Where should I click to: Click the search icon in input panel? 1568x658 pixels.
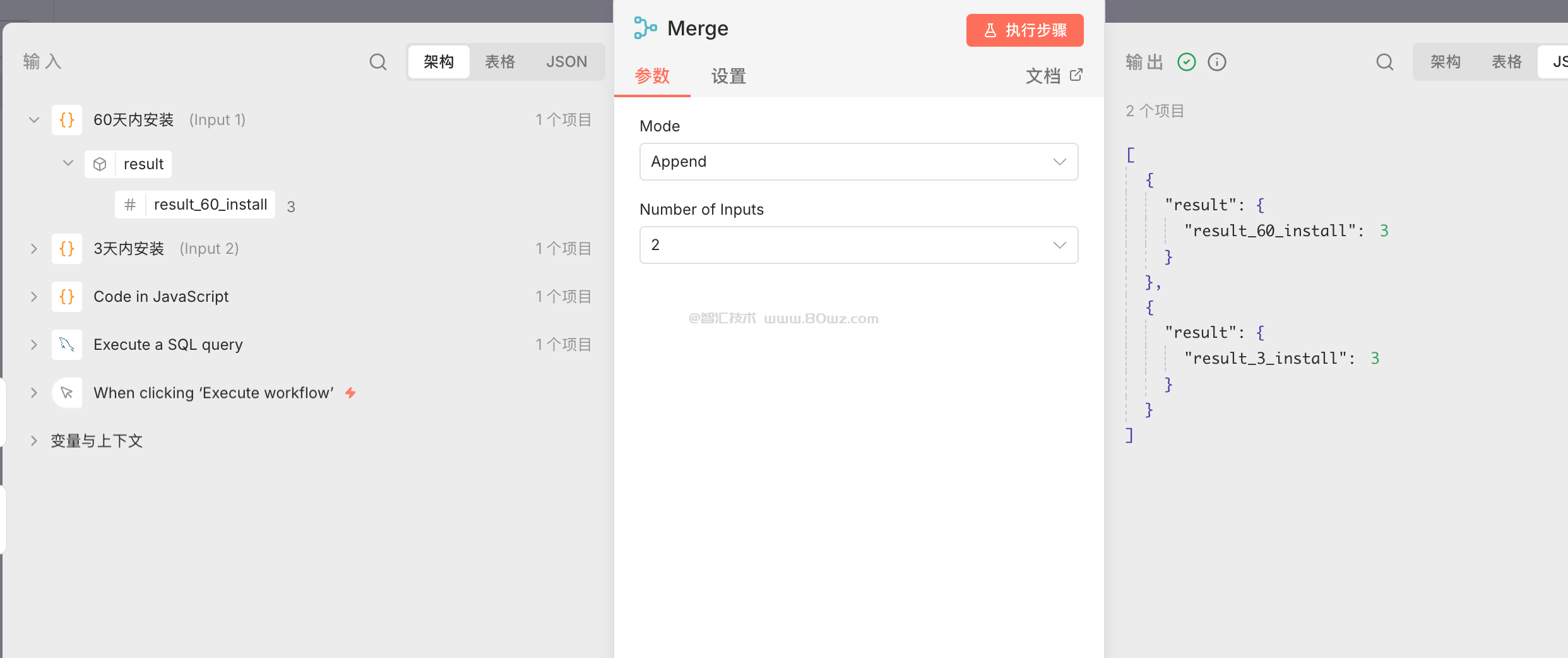click(377, 62)
